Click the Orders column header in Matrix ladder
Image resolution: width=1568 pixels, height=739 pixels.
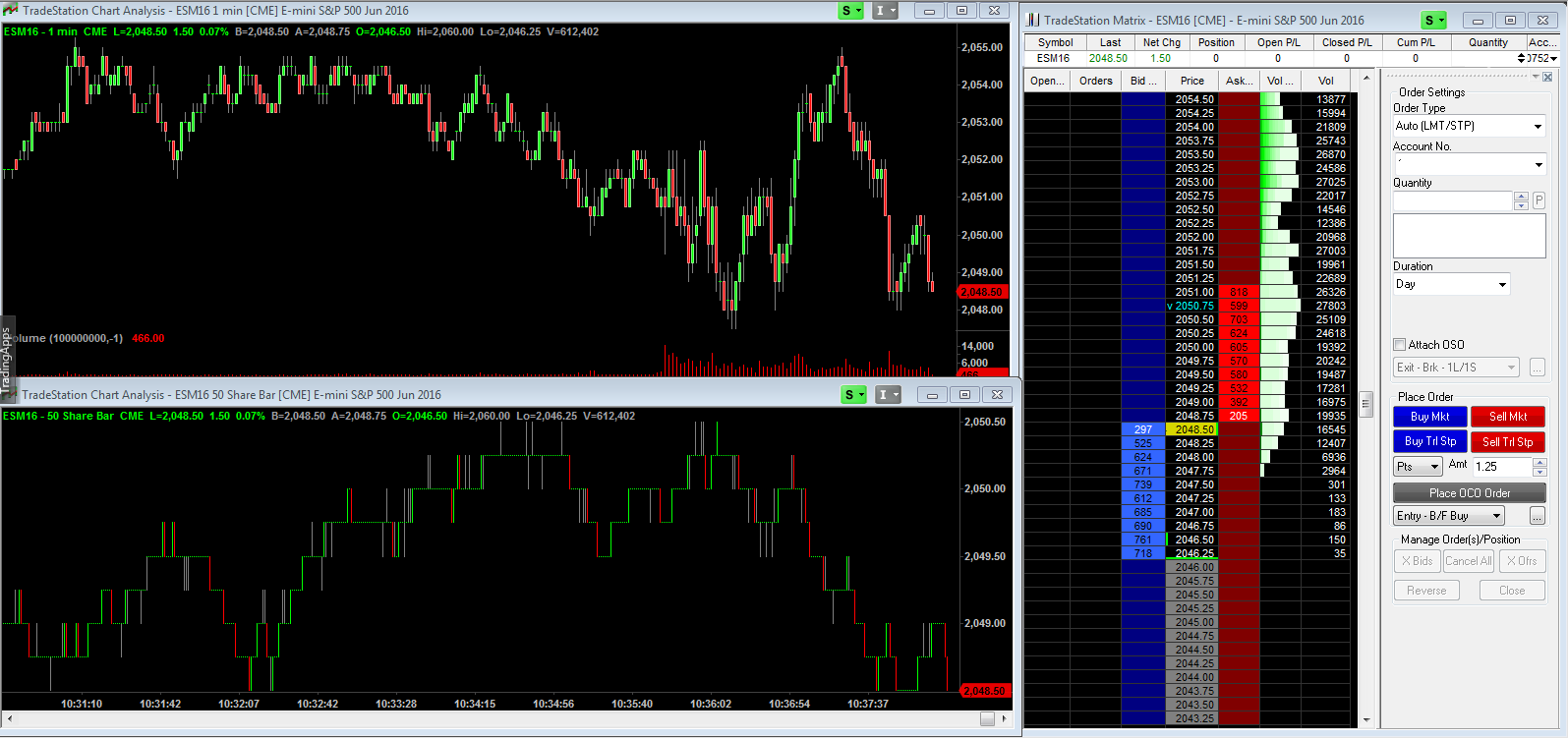point(1095,81)
